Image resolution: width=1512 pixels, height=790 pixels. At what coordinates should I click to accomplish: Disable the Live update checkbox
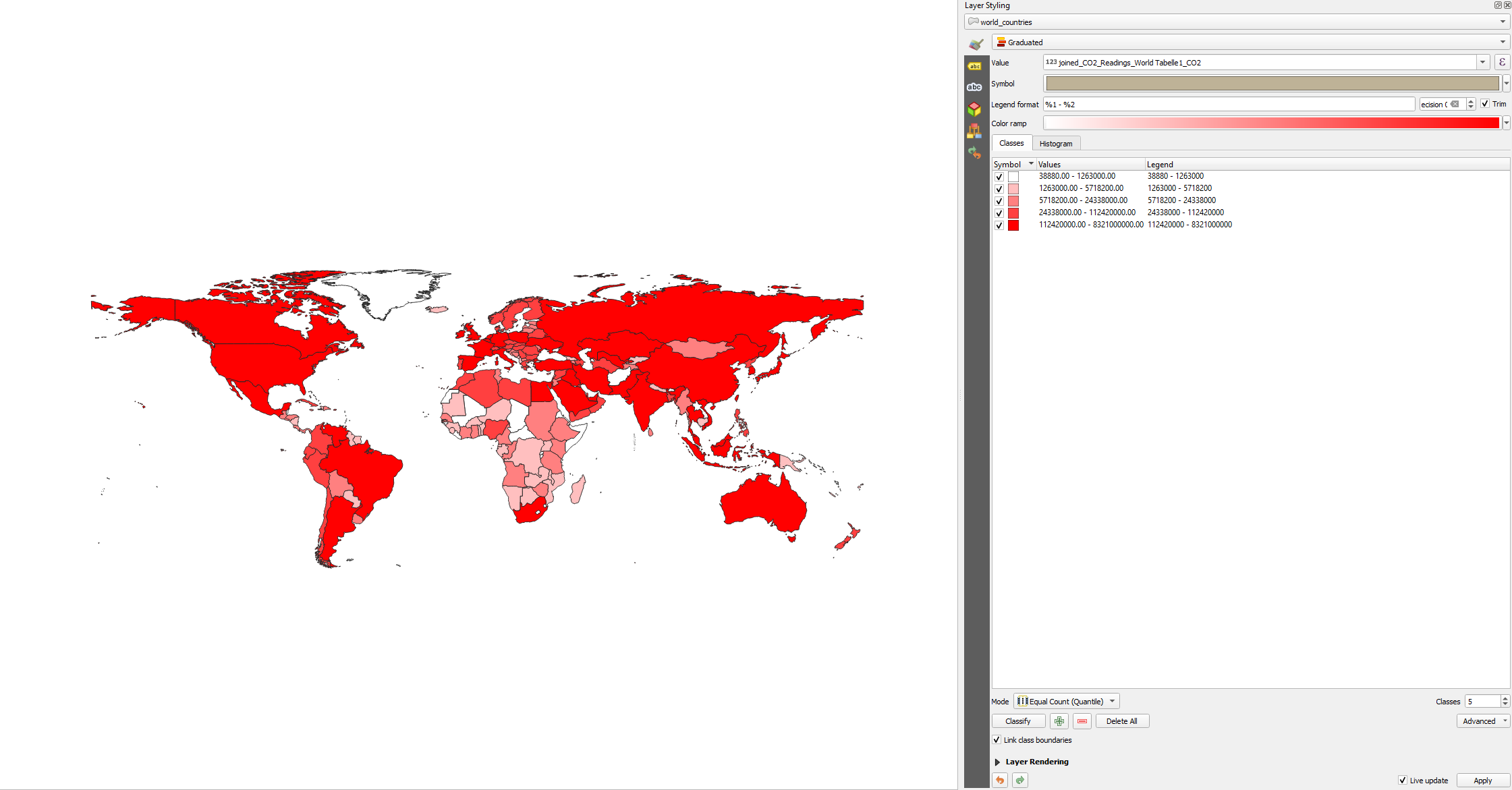click(1403, 781)
